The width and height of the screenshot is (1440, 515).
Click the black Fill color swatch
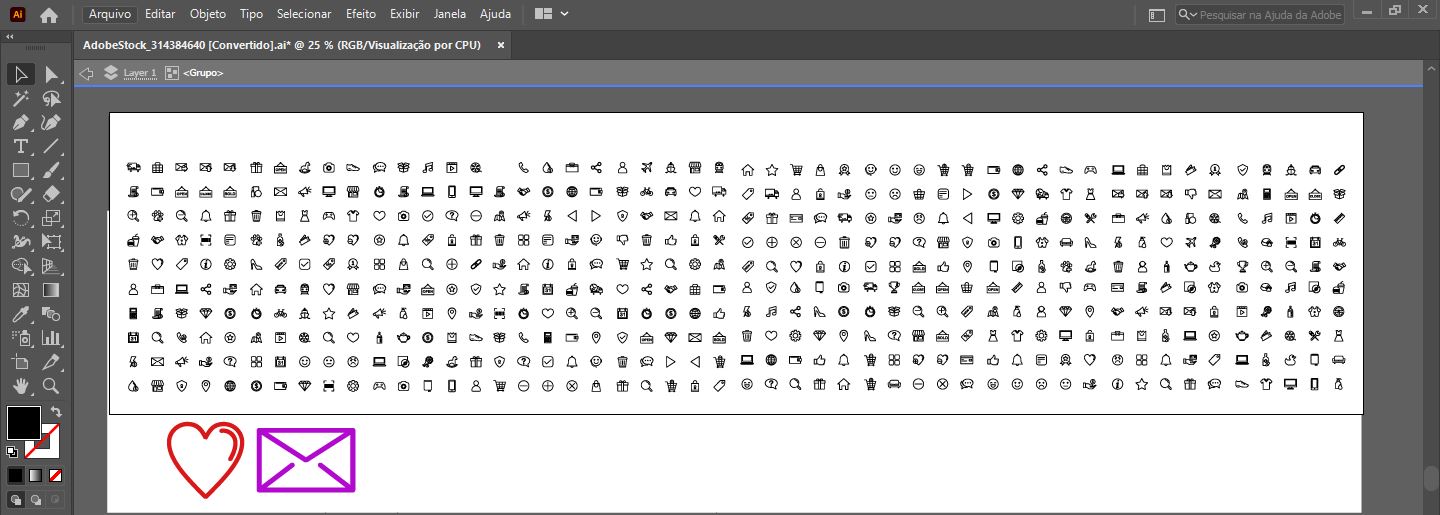[24, 422]
